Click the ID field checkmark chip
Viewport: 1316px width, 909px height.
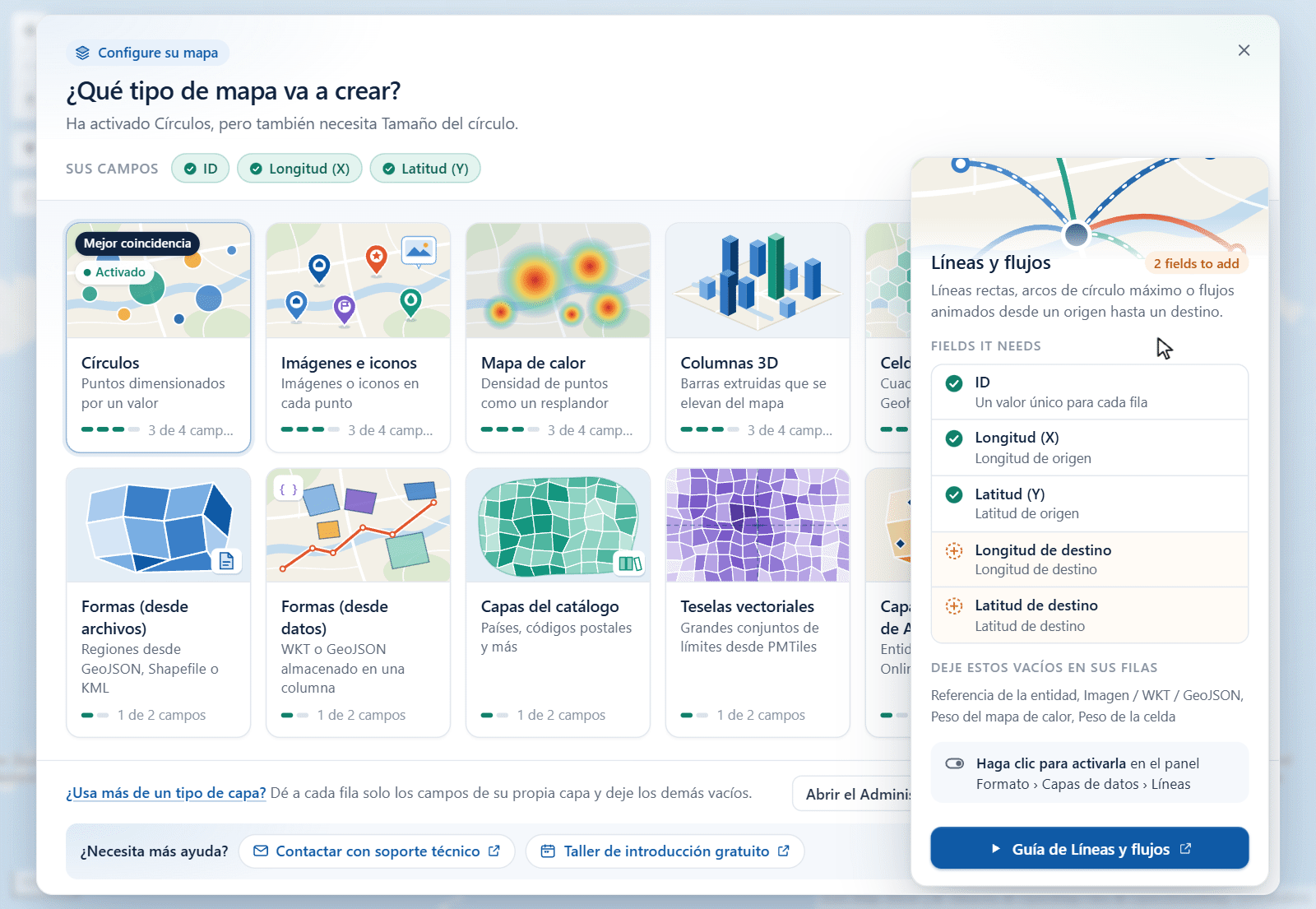[201, 169]
